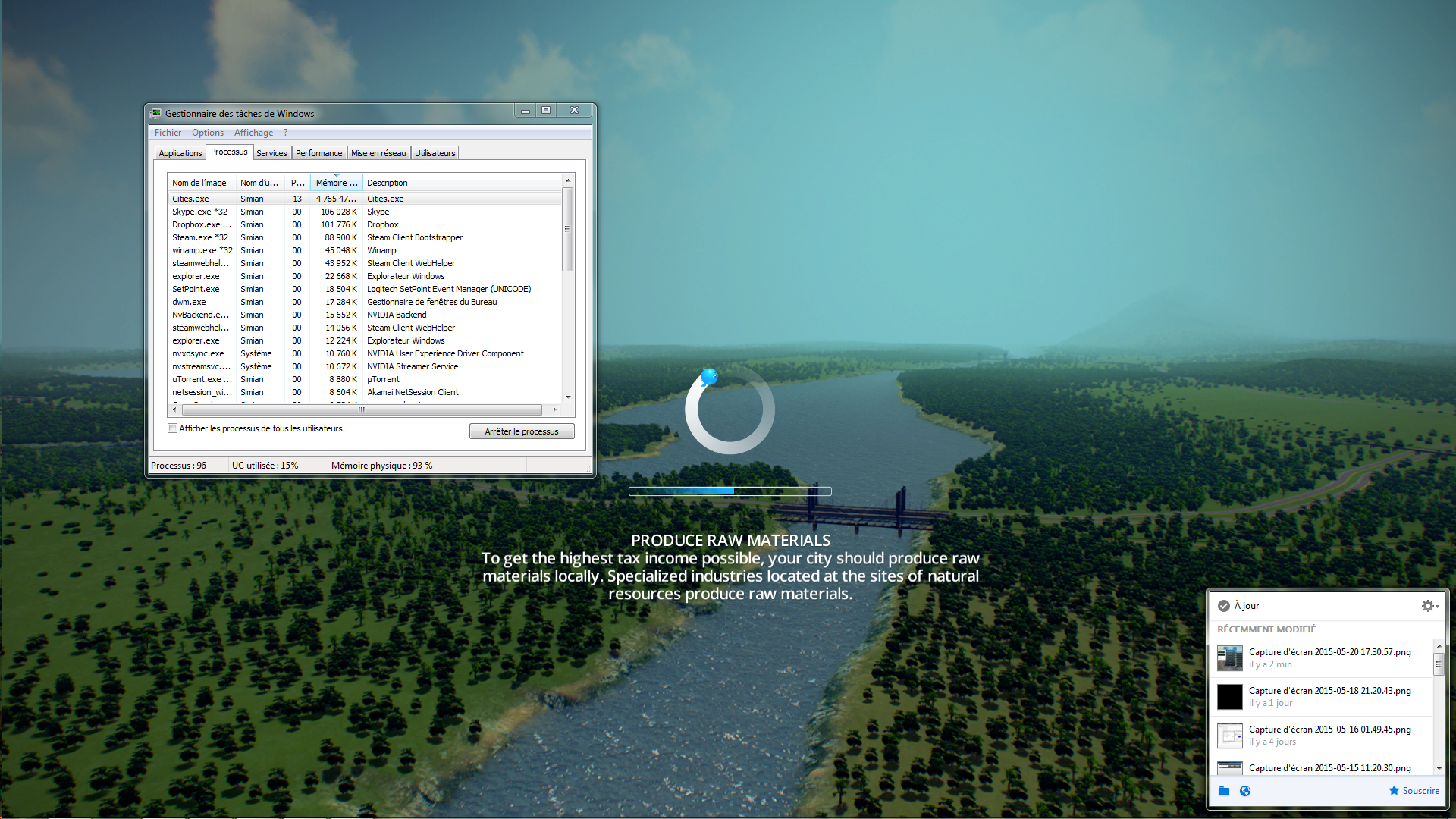Click the Dropbox list scroll up arrow
Viewport: 1456px width, 819px height.
(1439, 646)
